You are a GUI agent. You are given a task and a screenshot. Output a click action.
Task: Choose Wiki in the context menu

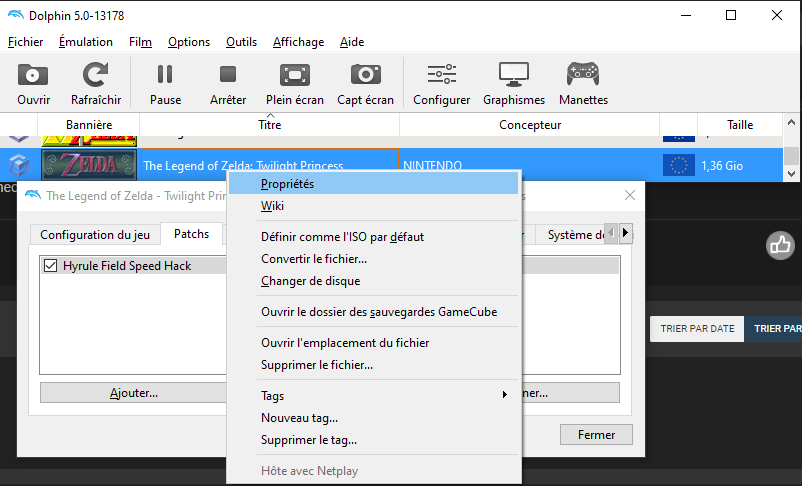click(373, 206)
